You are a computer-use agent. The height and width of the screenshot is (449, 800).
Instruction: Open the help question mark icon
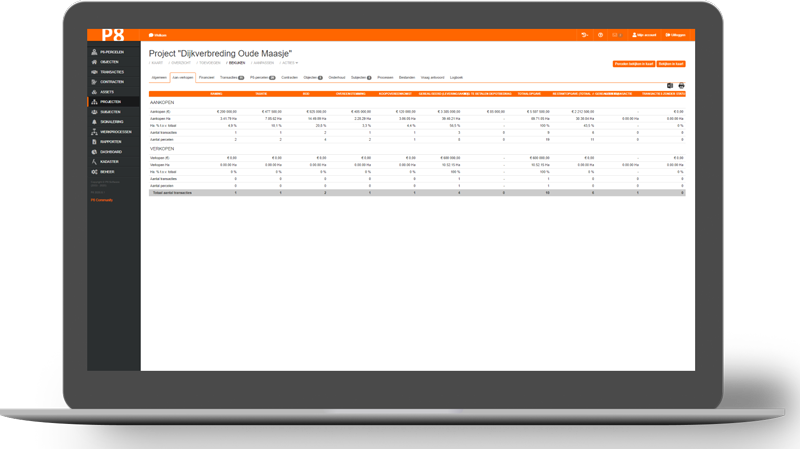[601, 35]
